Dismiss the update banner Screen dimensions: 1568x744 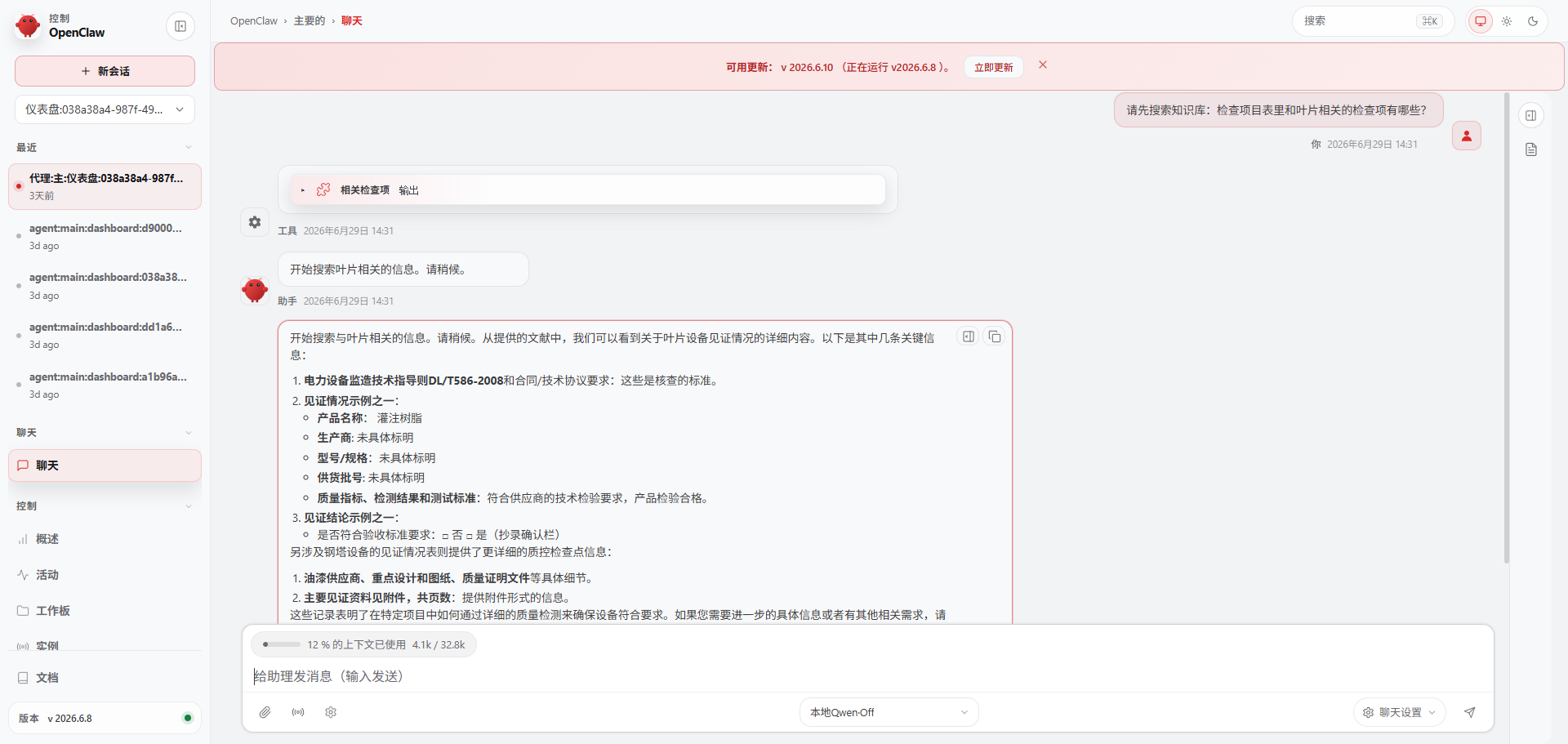1043,65
